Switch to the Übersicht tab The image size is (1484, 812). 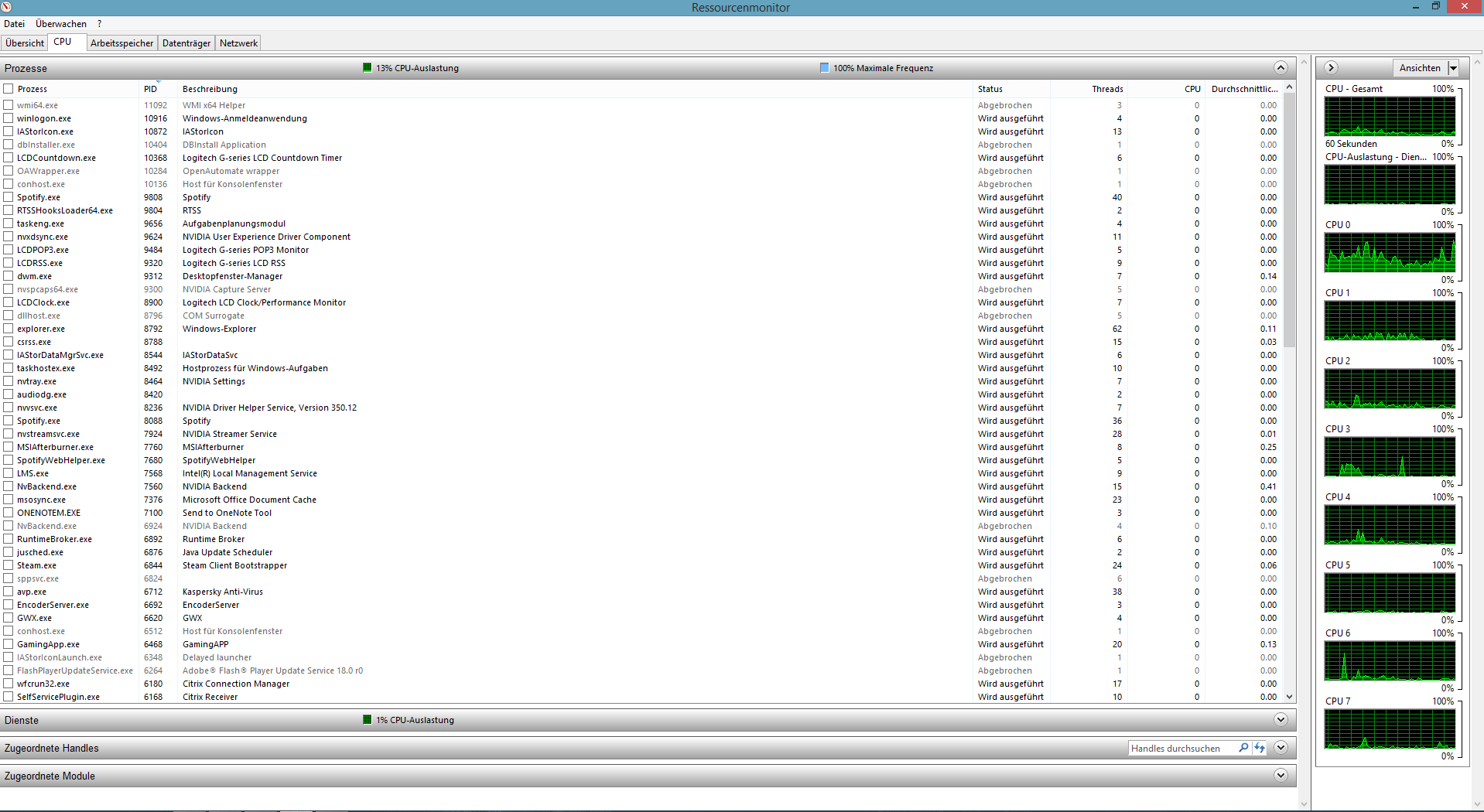pos(25,43)
